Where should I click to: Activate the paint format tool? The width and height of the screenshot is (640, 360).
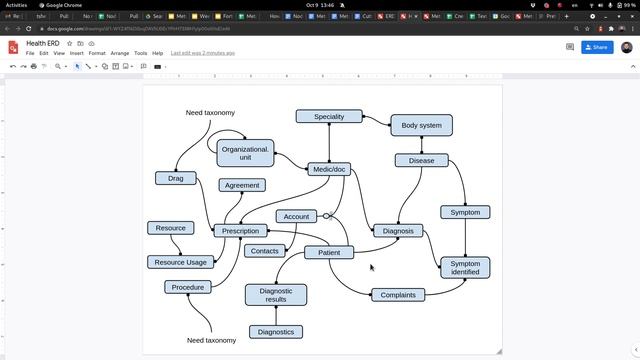point(44,66)
